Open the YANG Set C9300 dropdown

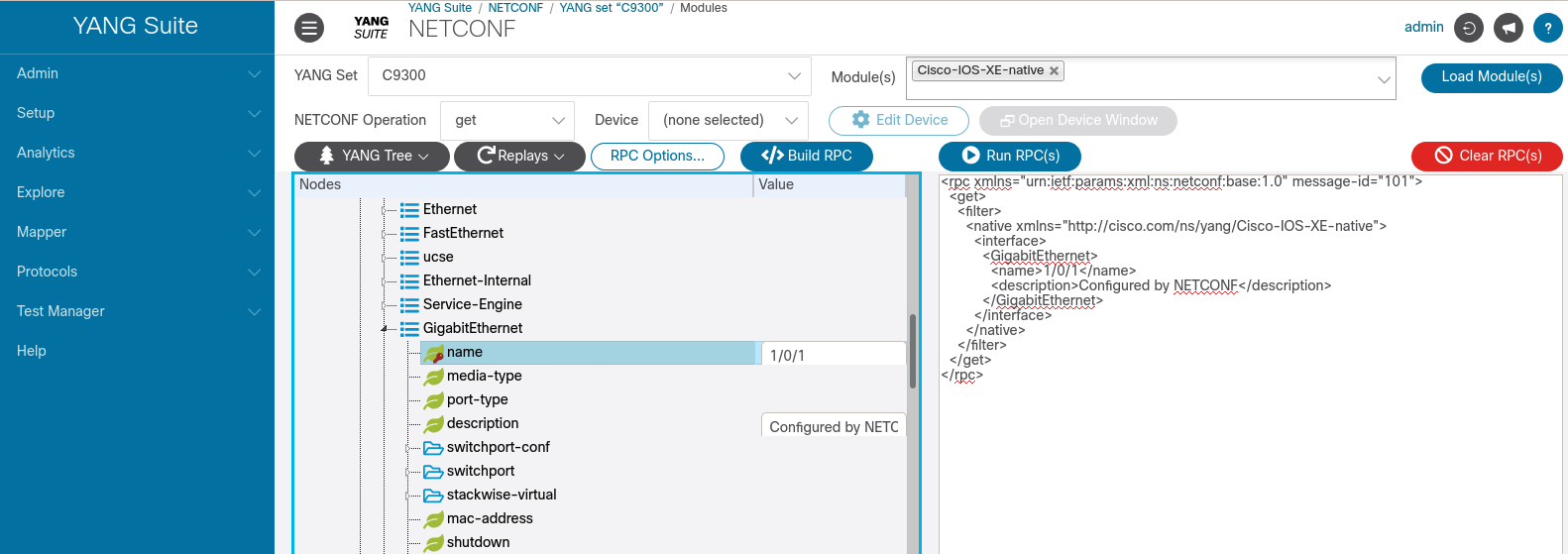590,75
